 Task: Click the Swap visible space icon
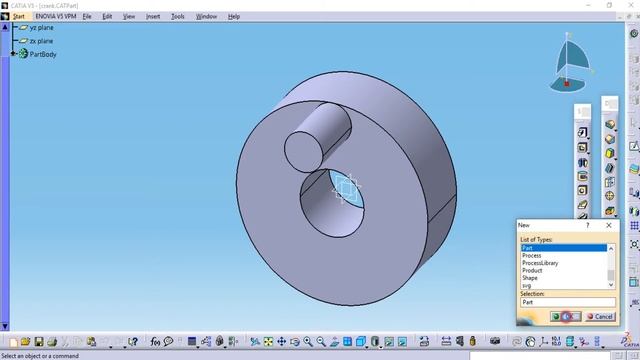click(x=402, y=342)
